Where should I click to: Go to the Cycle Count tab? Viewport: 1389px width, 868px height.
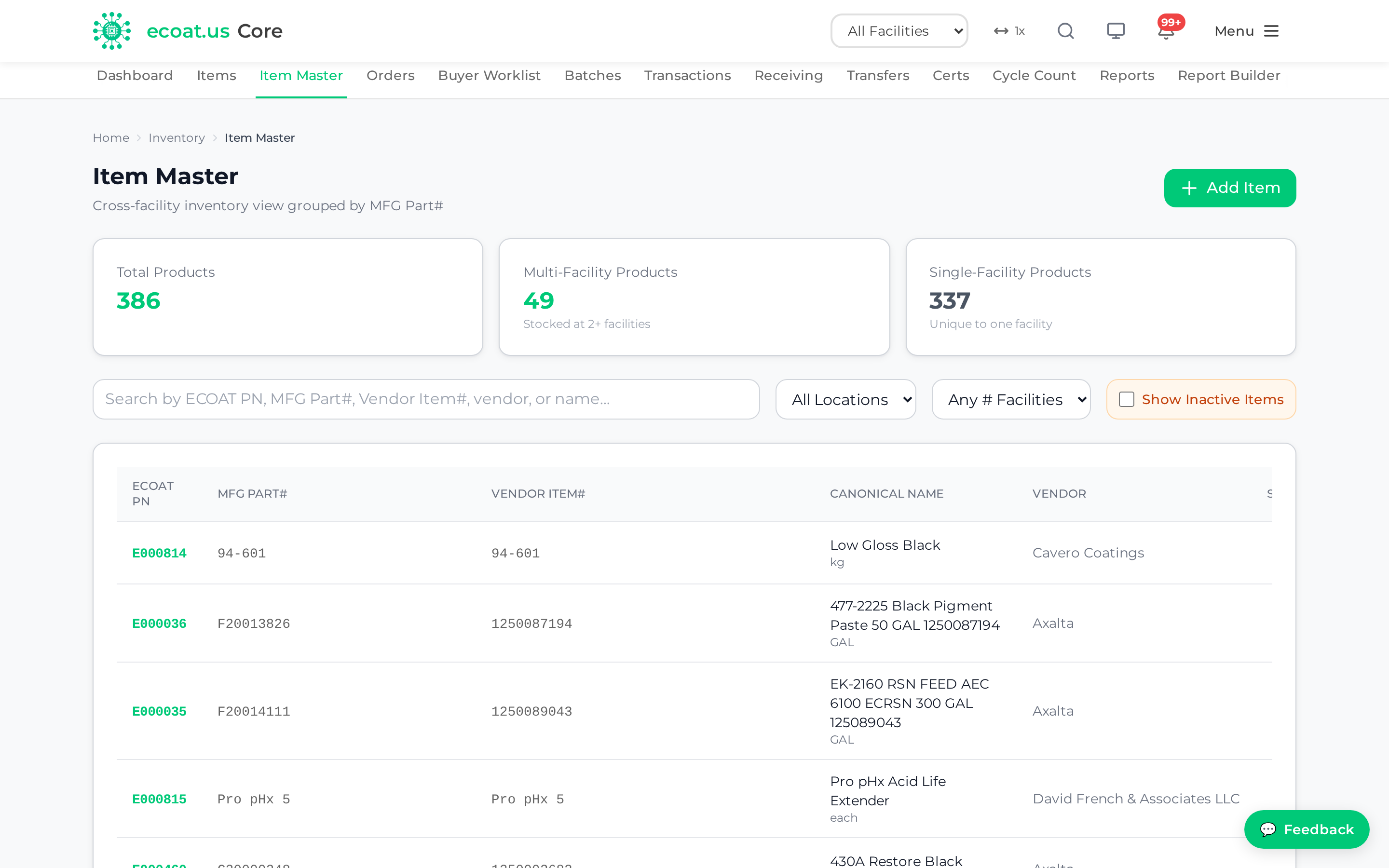click(1034, 75)
